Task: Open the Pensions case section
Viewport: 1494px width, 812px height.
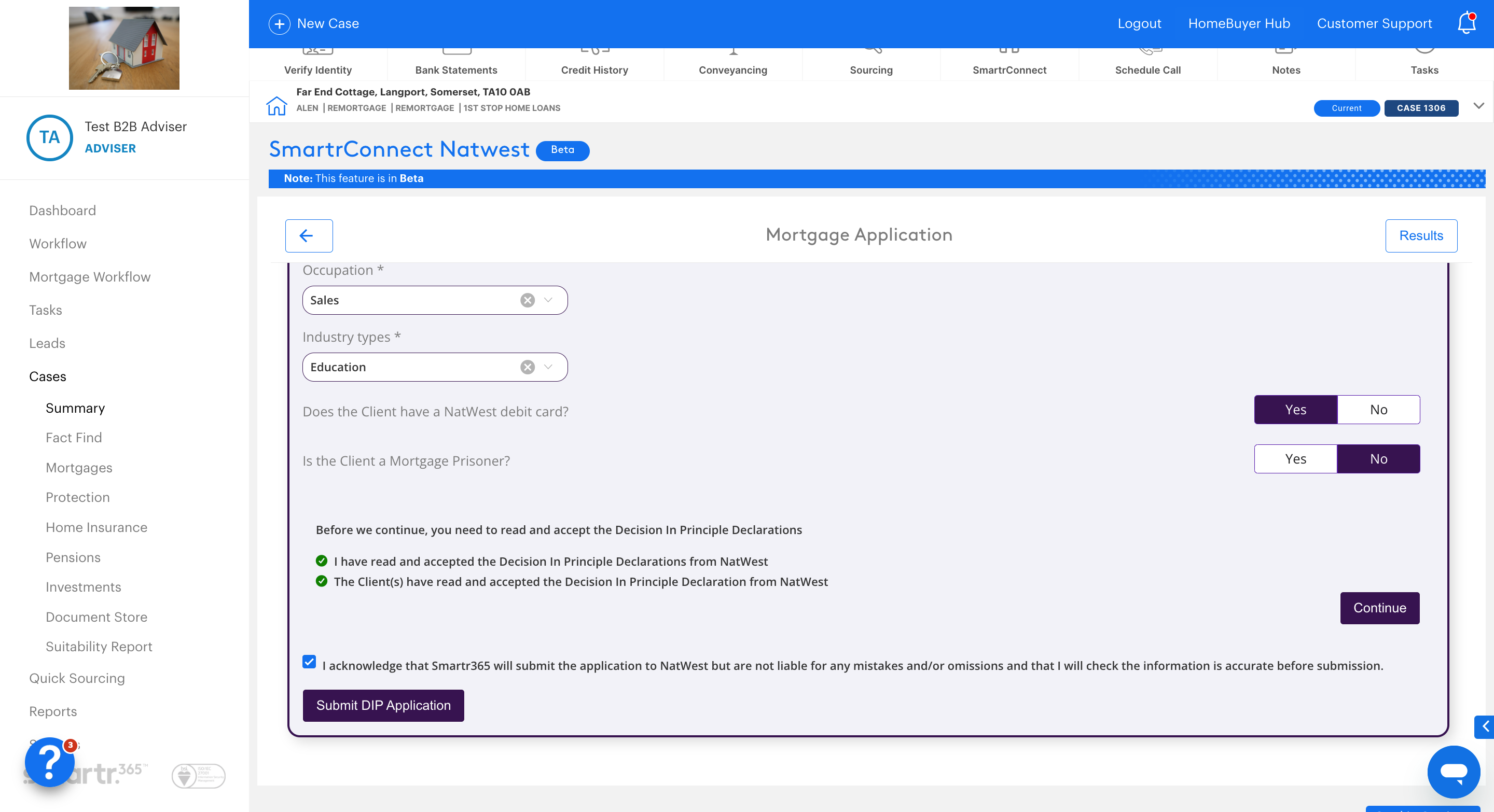Action: [x=73, y=557]
